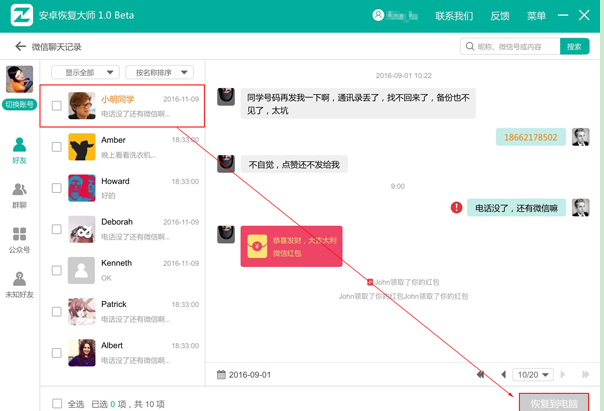
Task: Tick the checkbox next to Amber
Action: pos(57,147)
